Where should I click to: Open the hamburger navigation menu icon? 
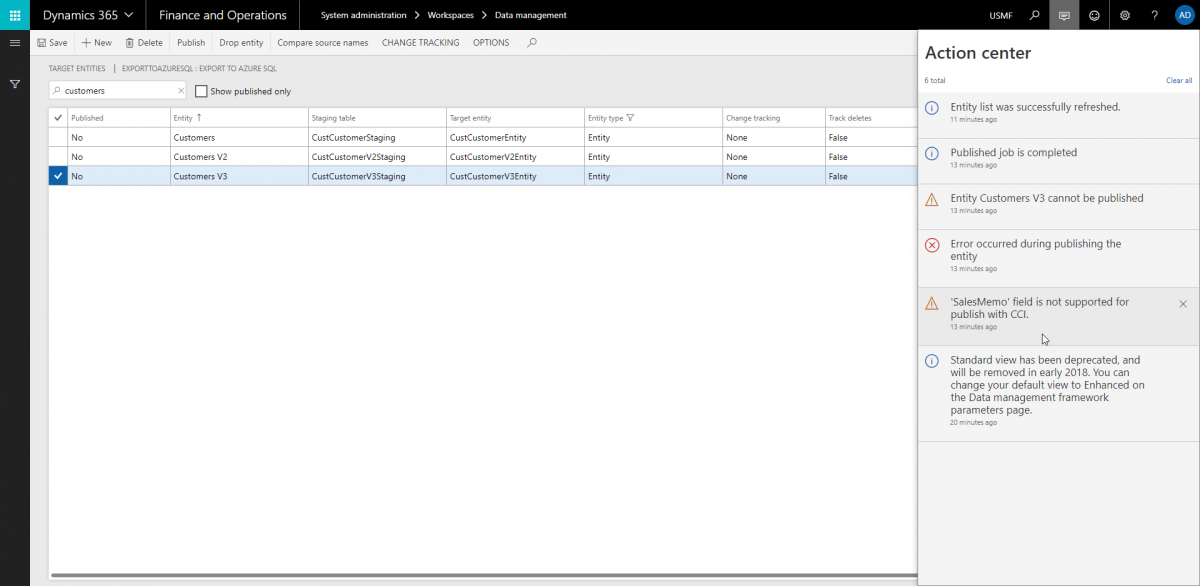click(x=15, y=43)
